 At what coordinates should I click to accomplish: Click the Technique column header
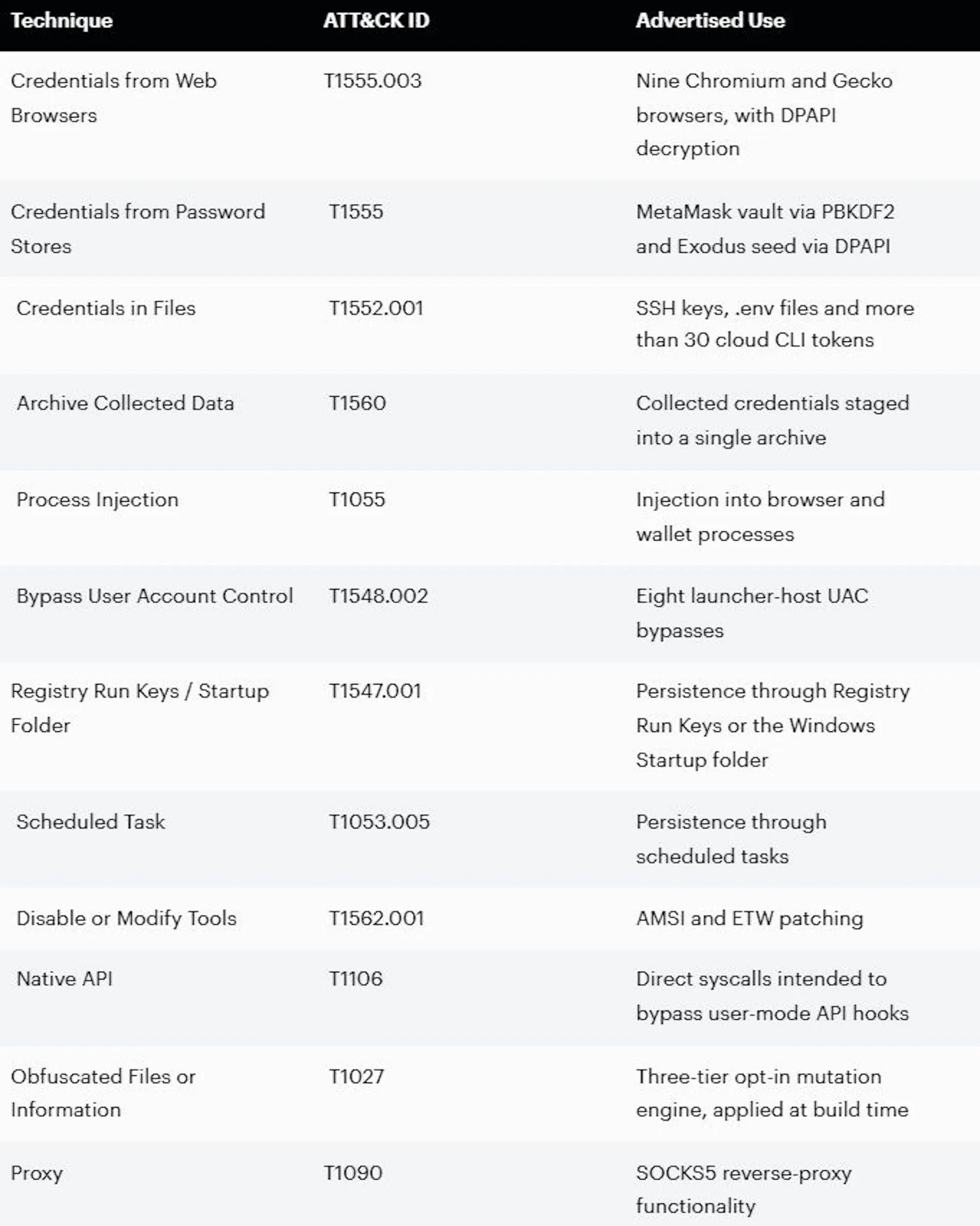point(61,21)
